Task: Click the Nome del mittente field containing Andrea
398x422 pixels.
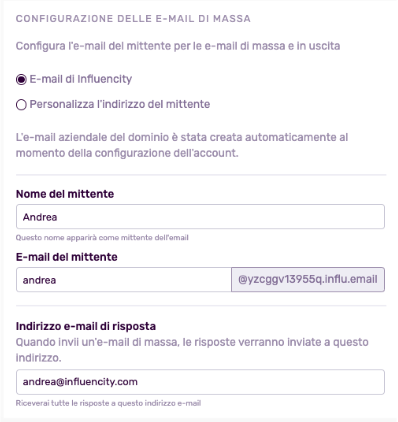Action: (x=200, y=217)
